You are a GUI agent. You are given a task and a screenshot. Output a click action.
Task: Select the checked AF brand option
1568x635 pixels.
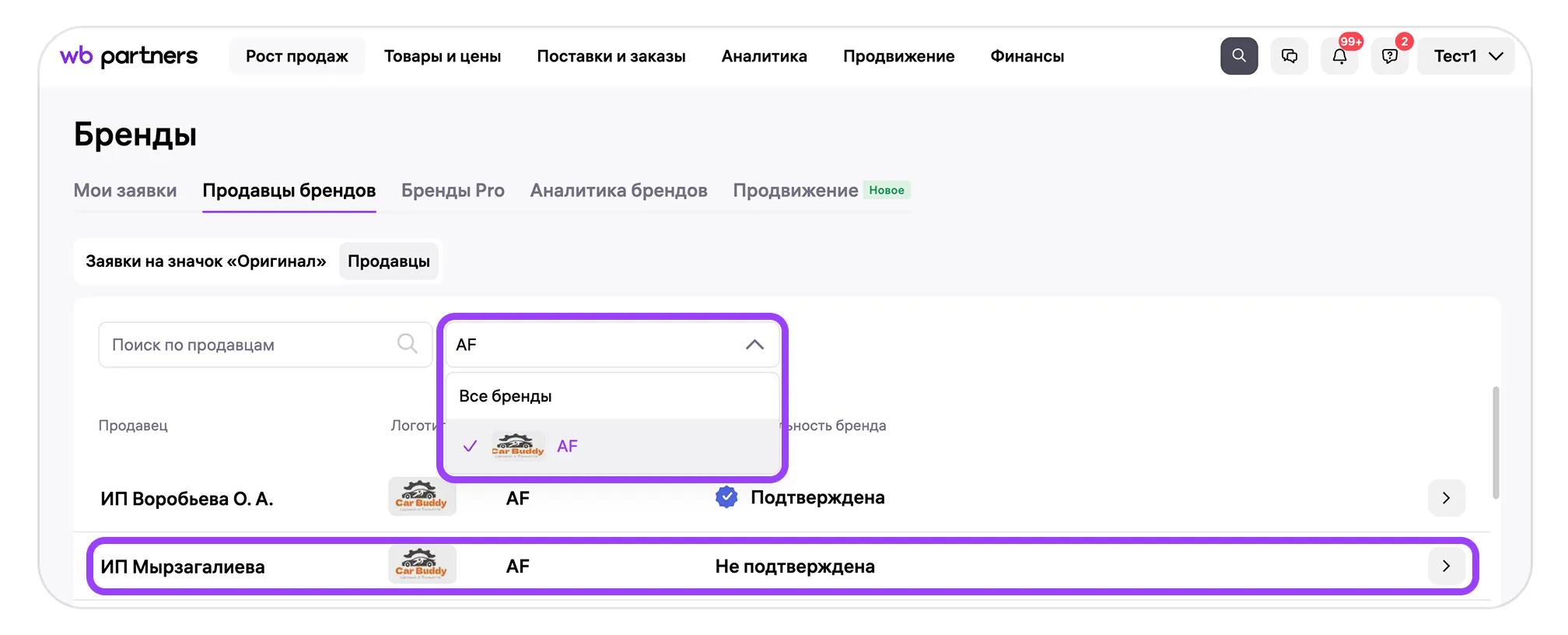612,446
